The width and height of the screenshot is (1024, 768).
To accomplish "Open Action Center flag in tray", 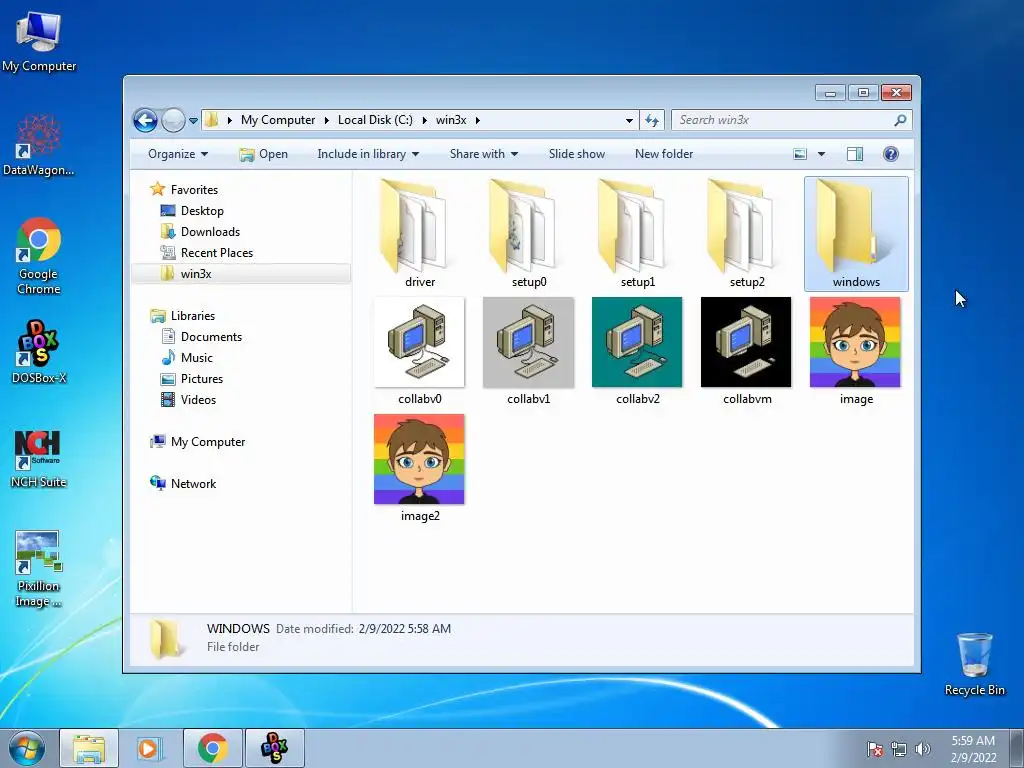I will pos(875,749).
